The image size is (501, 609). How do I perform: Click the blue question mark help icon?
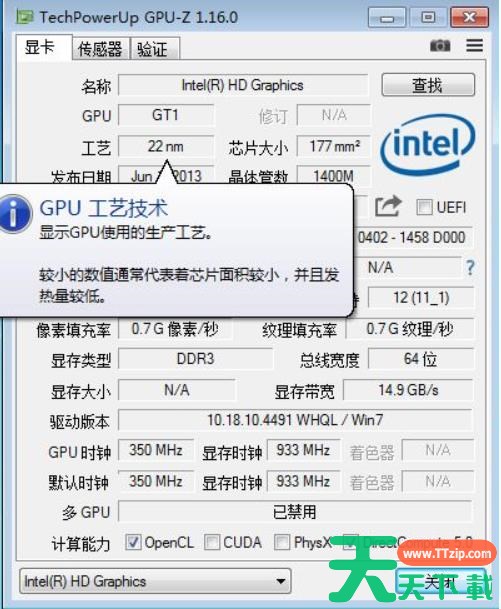pyautogui.click(x=470, y=268)
